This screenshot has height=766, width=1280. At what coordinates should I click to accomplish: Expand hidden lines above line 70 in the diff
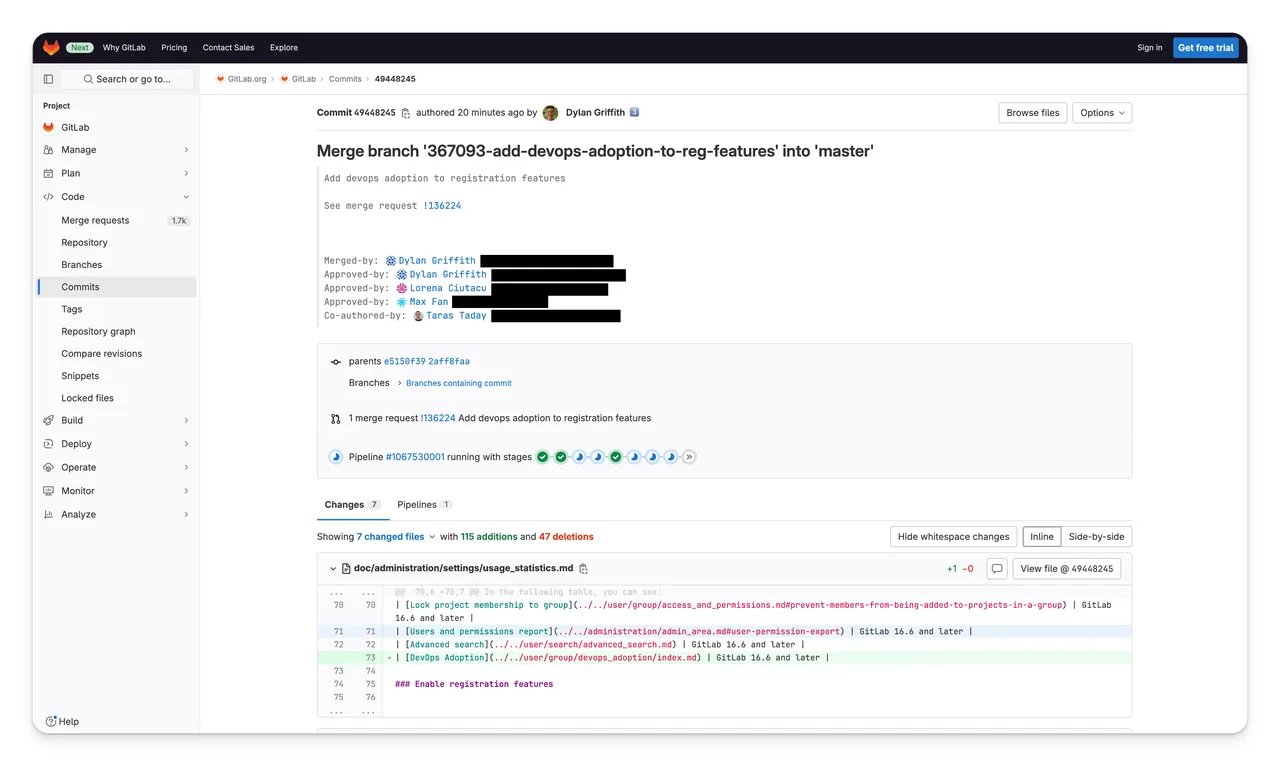[350, 592]
